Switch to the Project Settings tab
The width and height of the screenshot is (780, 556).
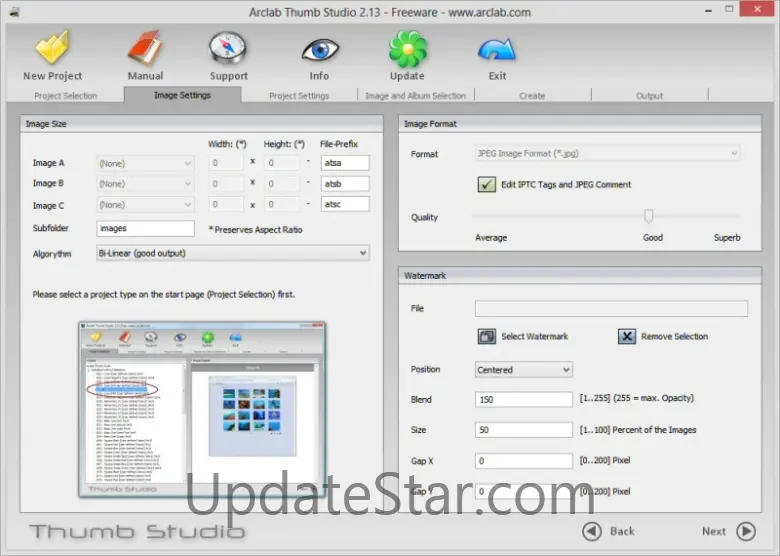pyautogui.click(x=299, y=95)
